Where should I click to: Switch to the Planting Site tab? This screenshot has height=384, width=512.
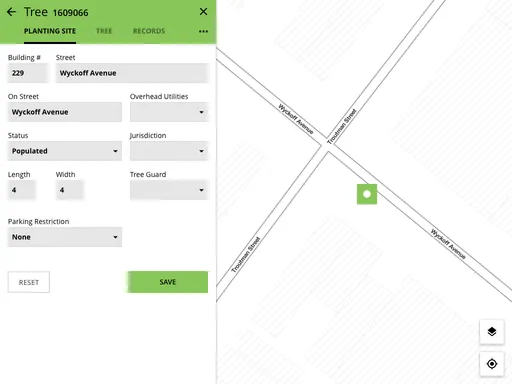[50, 31]
